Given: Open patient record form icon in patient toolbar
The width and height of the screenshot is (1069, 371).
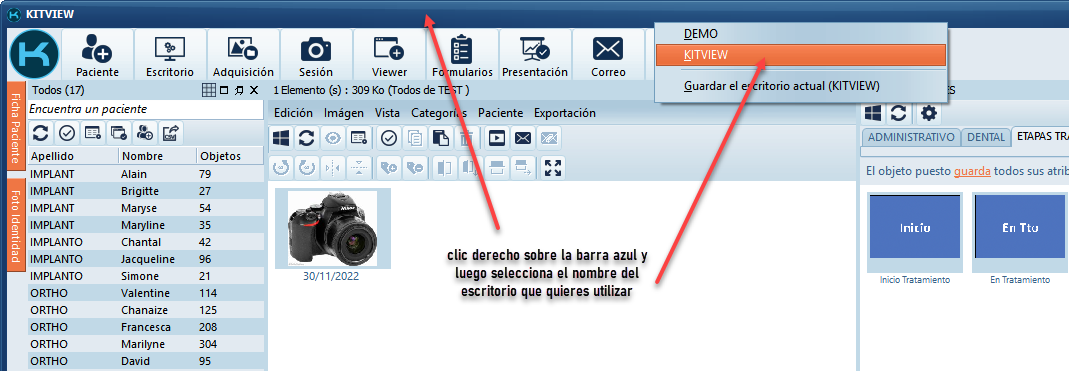Looking at the screenshot, I should [92, 133].
